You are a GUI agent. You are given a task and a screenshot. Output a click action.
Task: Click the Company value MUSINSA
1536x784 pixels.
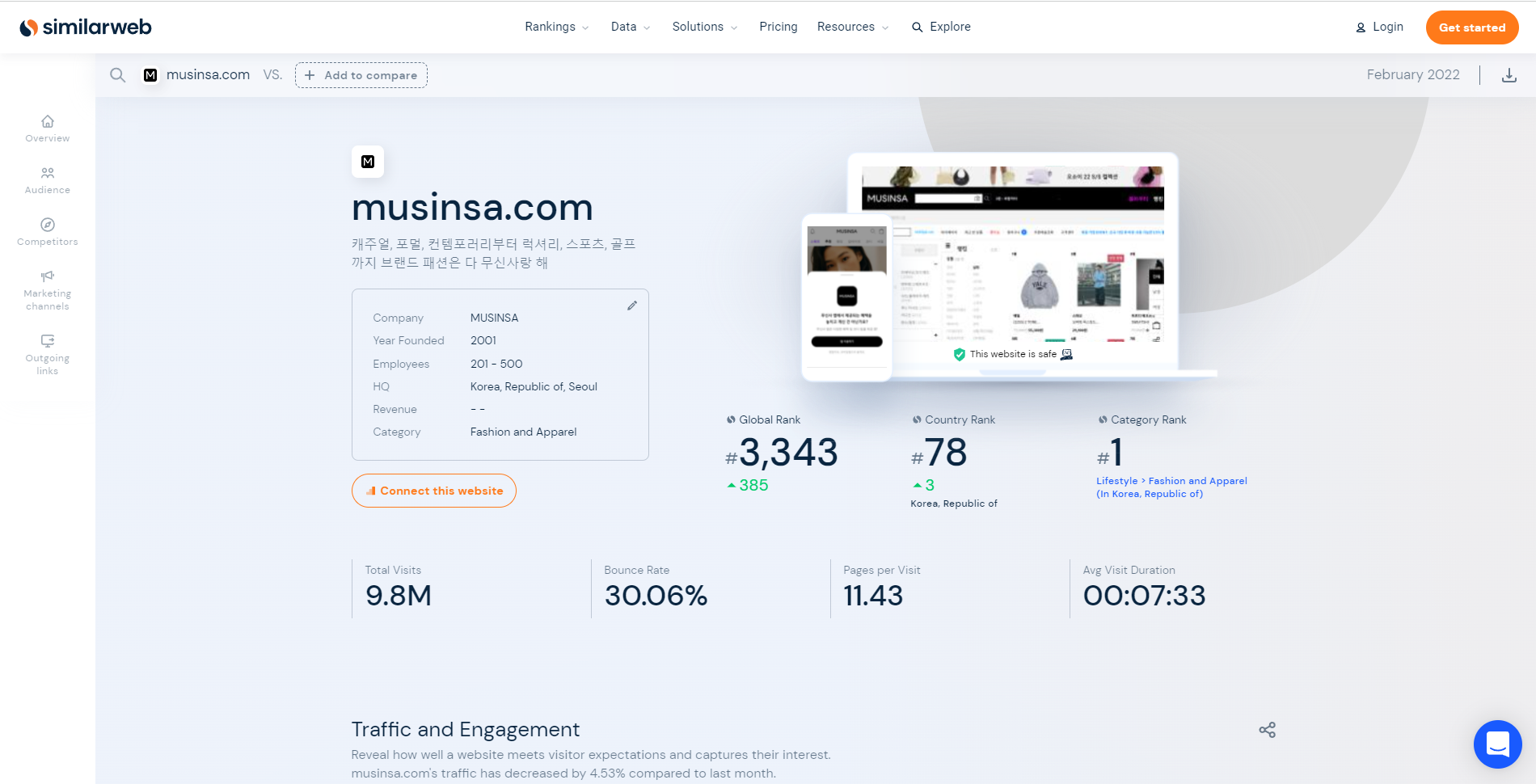point(495,318)
